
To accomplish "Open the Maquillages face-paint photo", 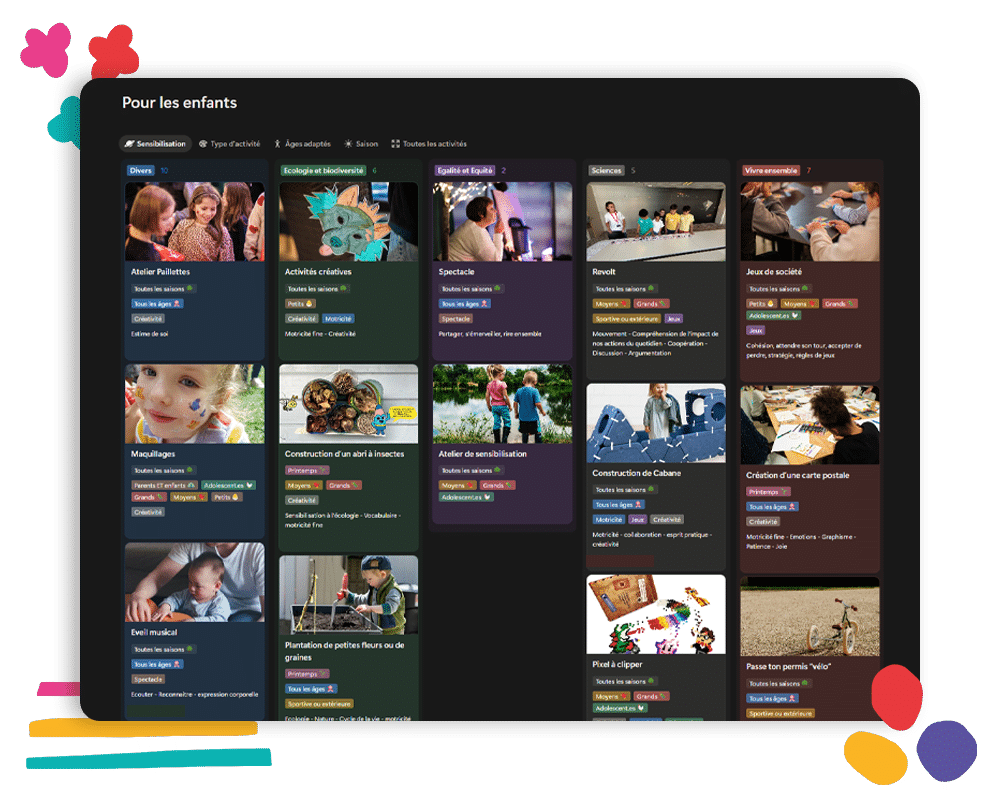I will [194, 403].
